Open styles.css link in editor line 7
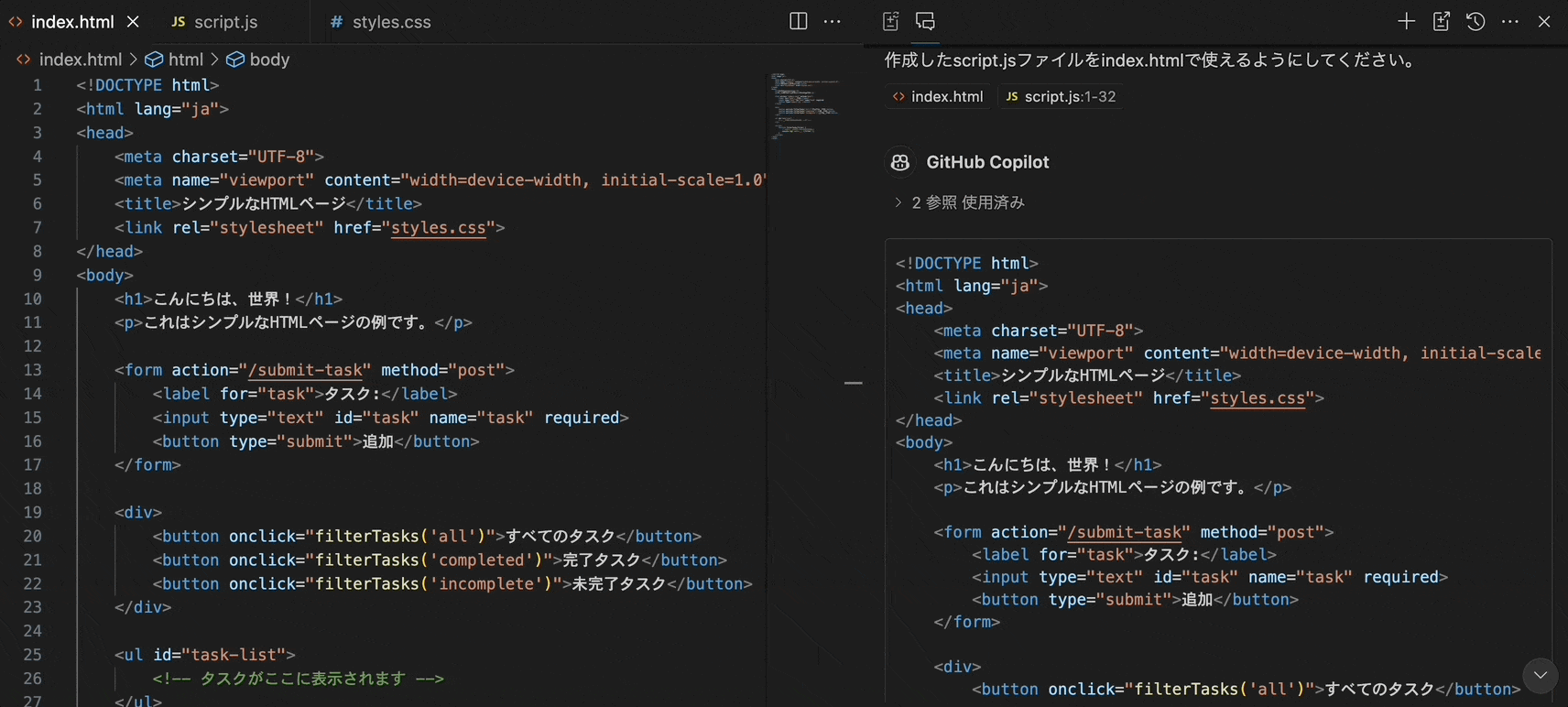1568x707 pixels. pyautogui.click(x=438, y=227)
